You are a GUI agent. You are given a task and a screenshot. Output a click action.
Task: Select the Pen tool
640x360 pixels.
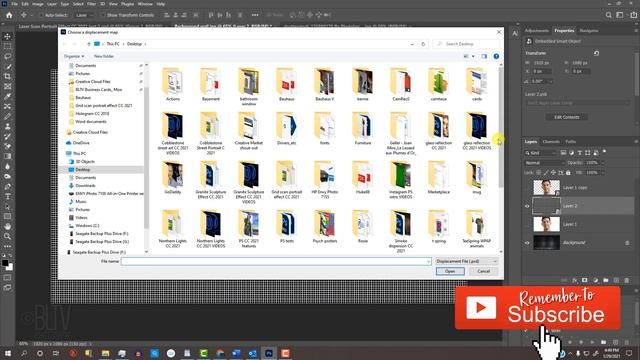pyautogui.click(x=7, y=186)
